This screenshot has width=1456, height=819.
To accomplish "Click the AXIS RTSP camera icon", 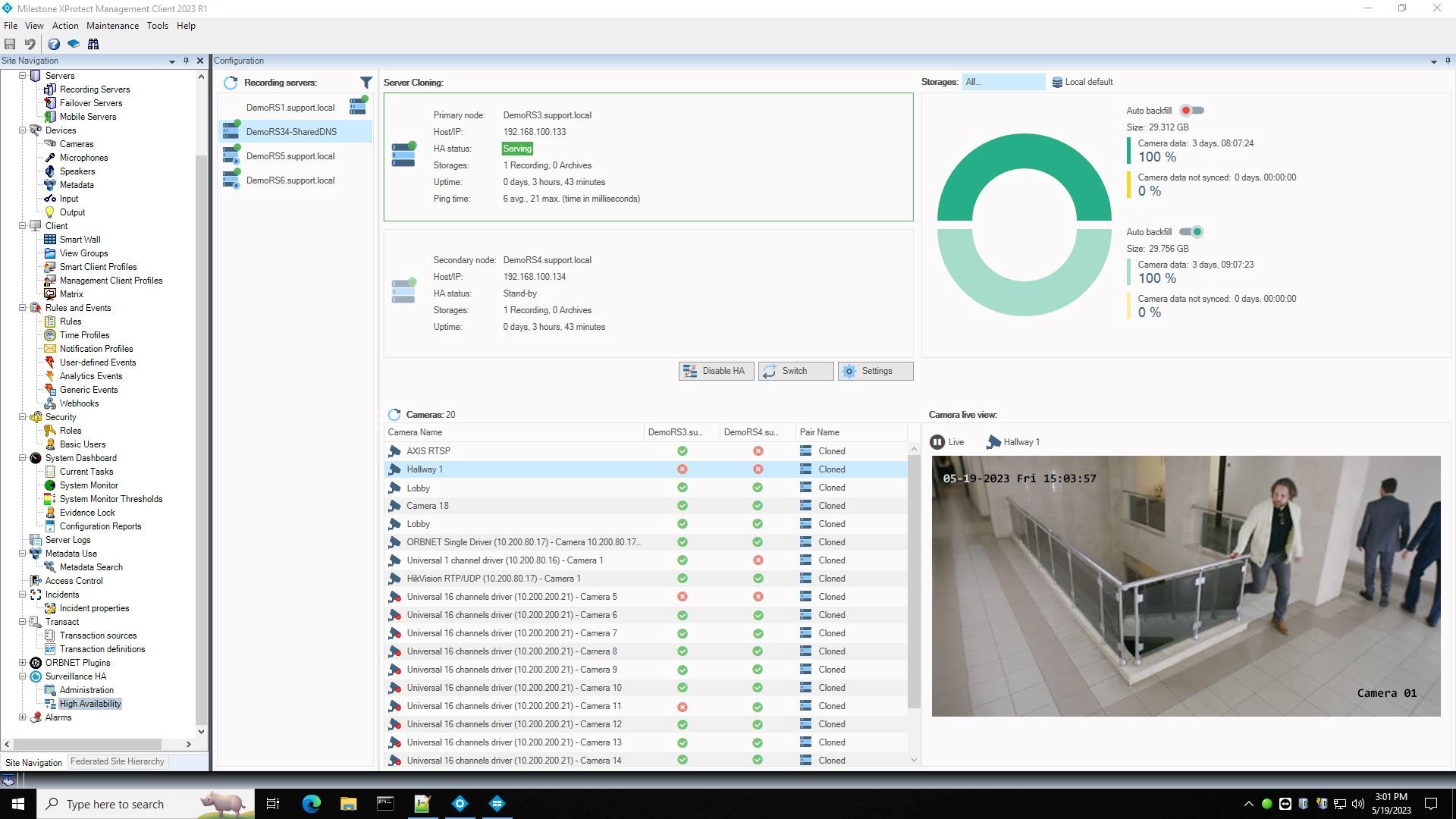I will pyautogui.click(x=394, y=451).
